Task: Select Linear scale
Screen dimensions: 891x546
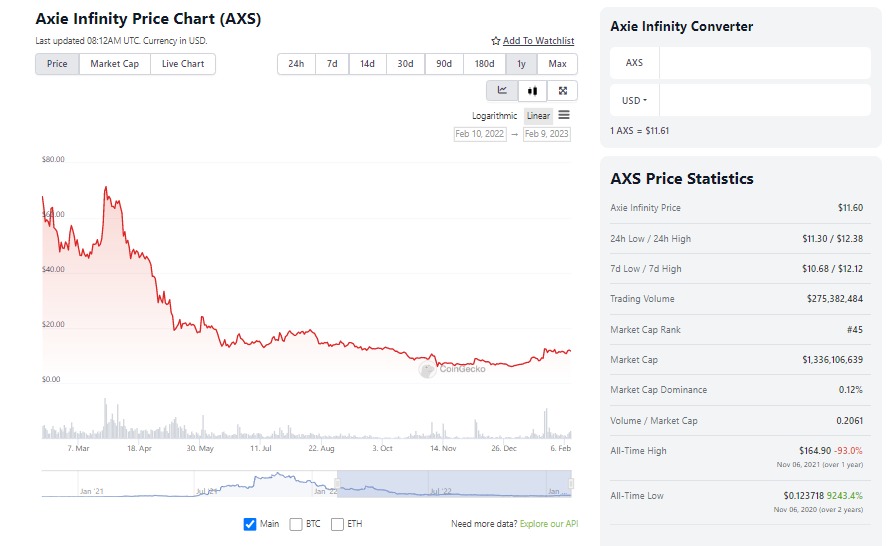Action: click(538, 116)
